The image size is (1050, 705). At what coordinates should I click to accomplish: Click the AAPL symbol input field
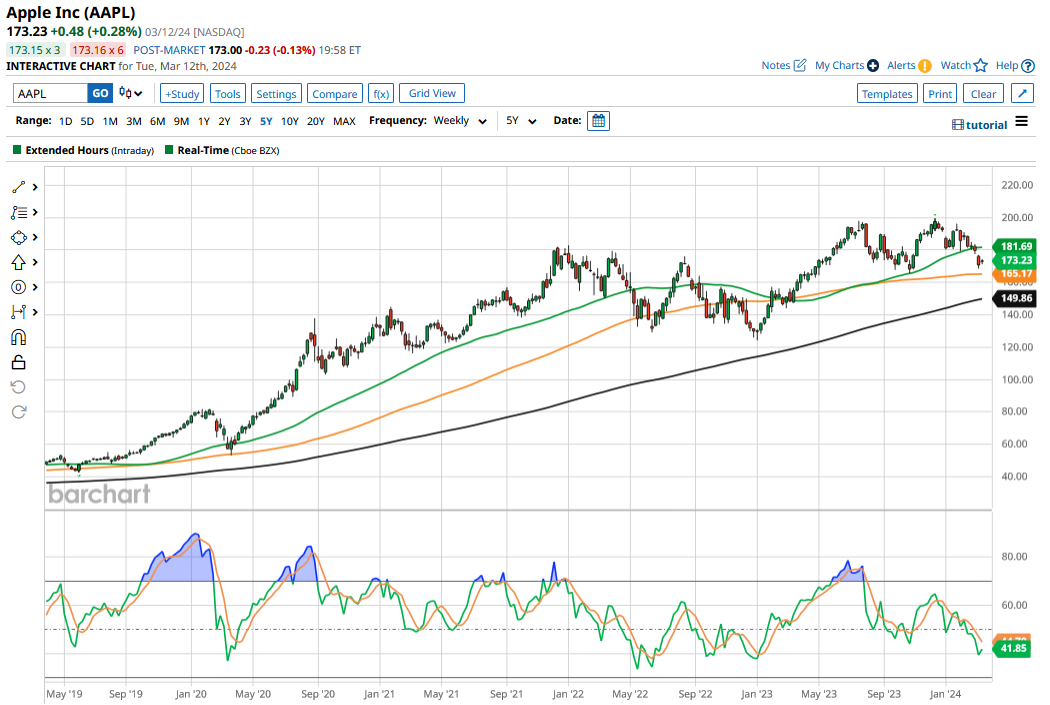click(50, 93)
